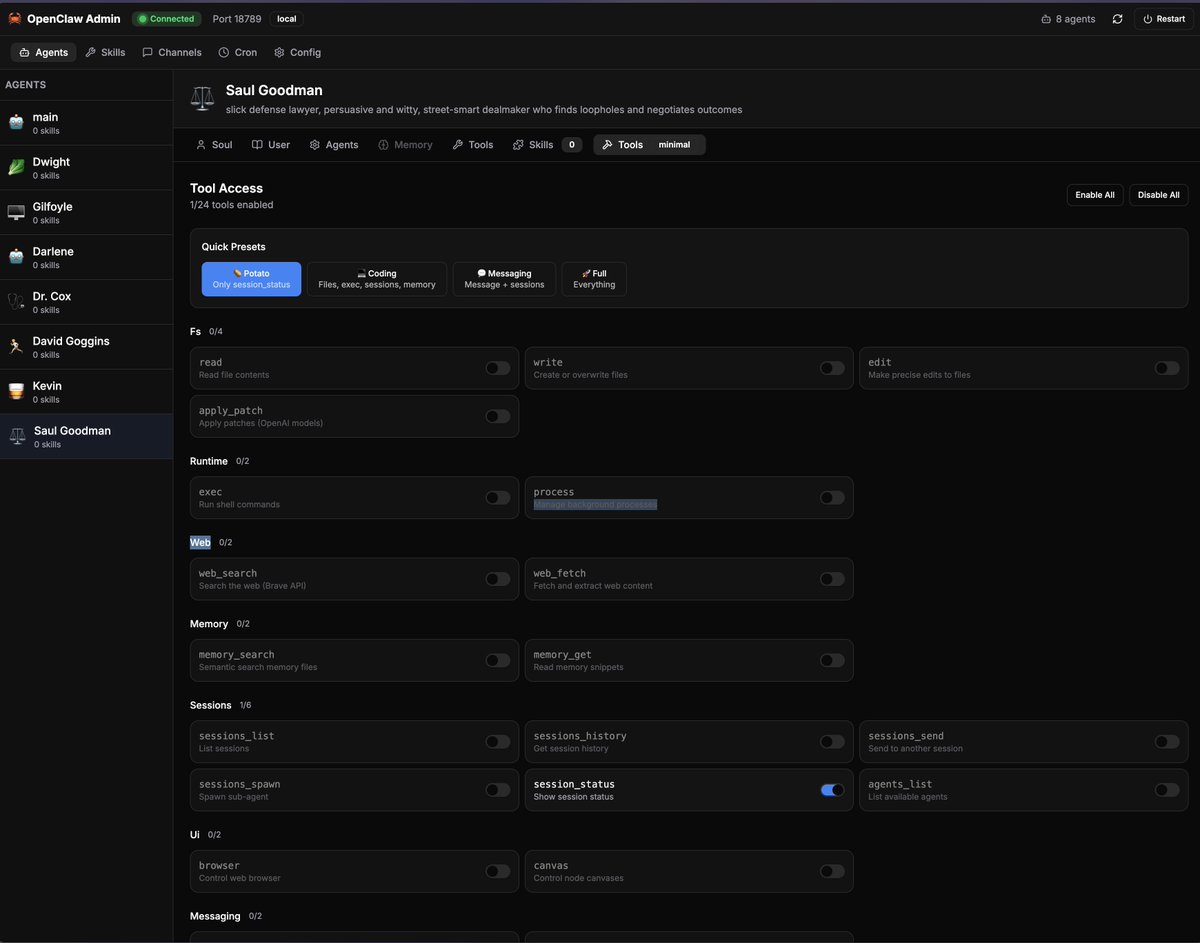Click Dr. Cox's avatar
The width and height of the screenshot is (1200, 943).
coord(14,302)
